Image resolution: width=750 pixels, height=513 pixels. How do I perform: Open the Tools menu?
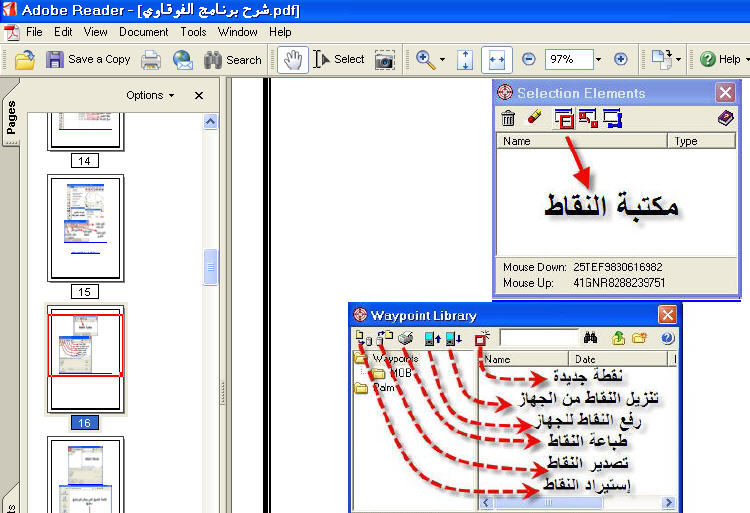coord(193,32)
